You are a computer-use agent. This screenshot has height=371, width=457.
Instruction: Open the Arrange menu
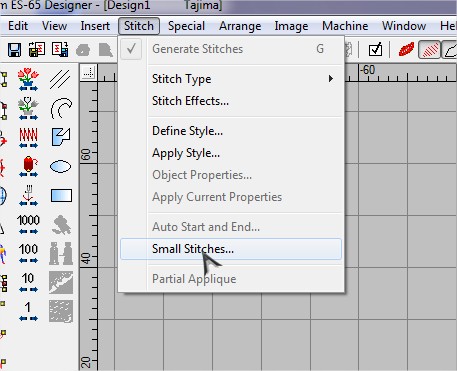[x=240, y=26]
